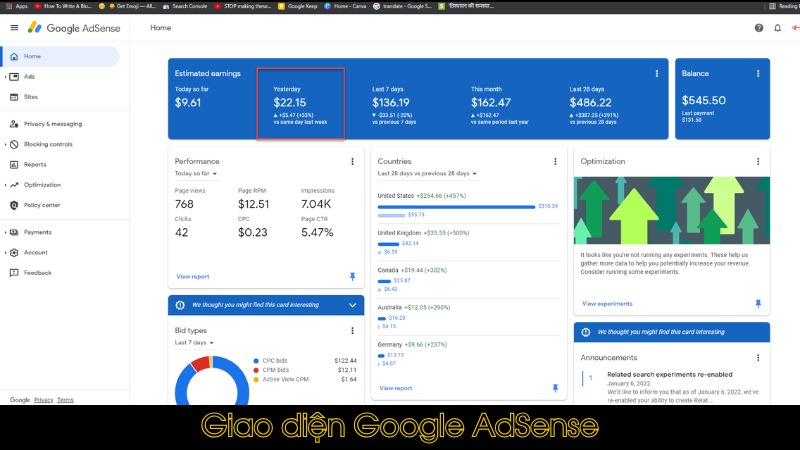Click the Reports icon in sidebar
Viewport: 800px width, 450px height.
click(14, 165)
